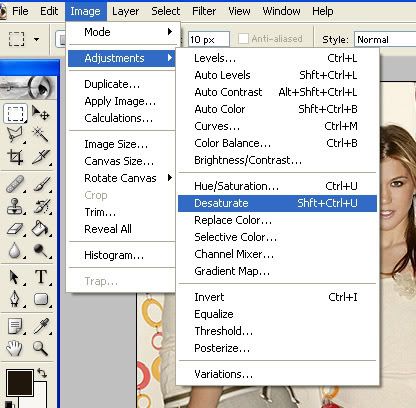Select the Hand tool
Image resolution: width=416 pixels, height=408 pixels.
(15, 348)
